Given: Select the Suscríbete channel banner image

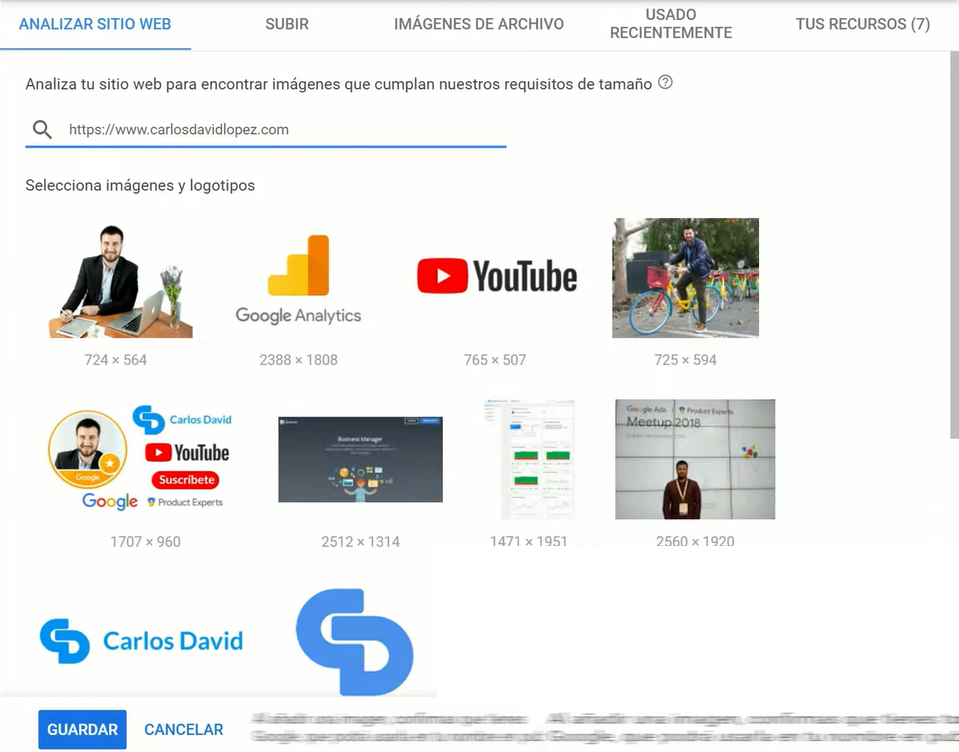Looking at the screenshot, I should point(140,457).
